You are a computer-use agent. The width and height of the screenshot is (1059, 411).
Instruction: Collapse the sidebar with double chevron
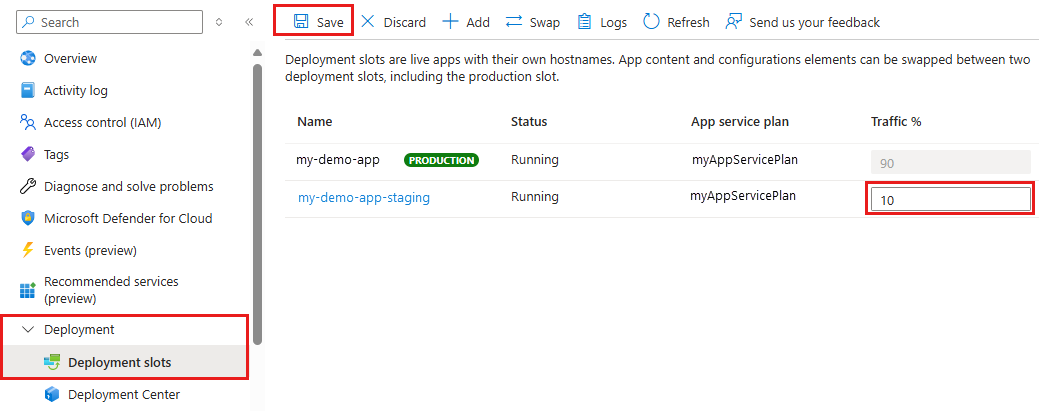click(x=249, y=22)
